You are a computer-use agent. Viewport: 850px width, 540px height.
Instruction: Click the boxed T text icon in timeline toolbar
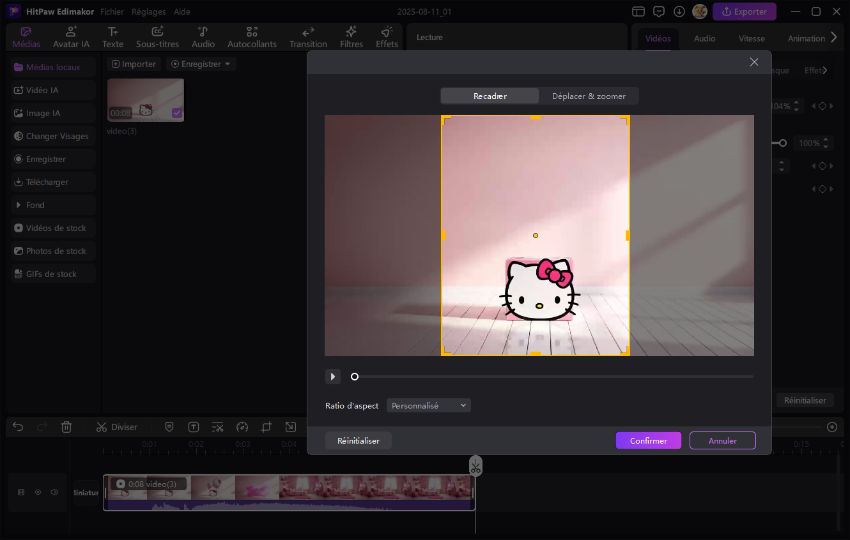[x=194, y=427]
